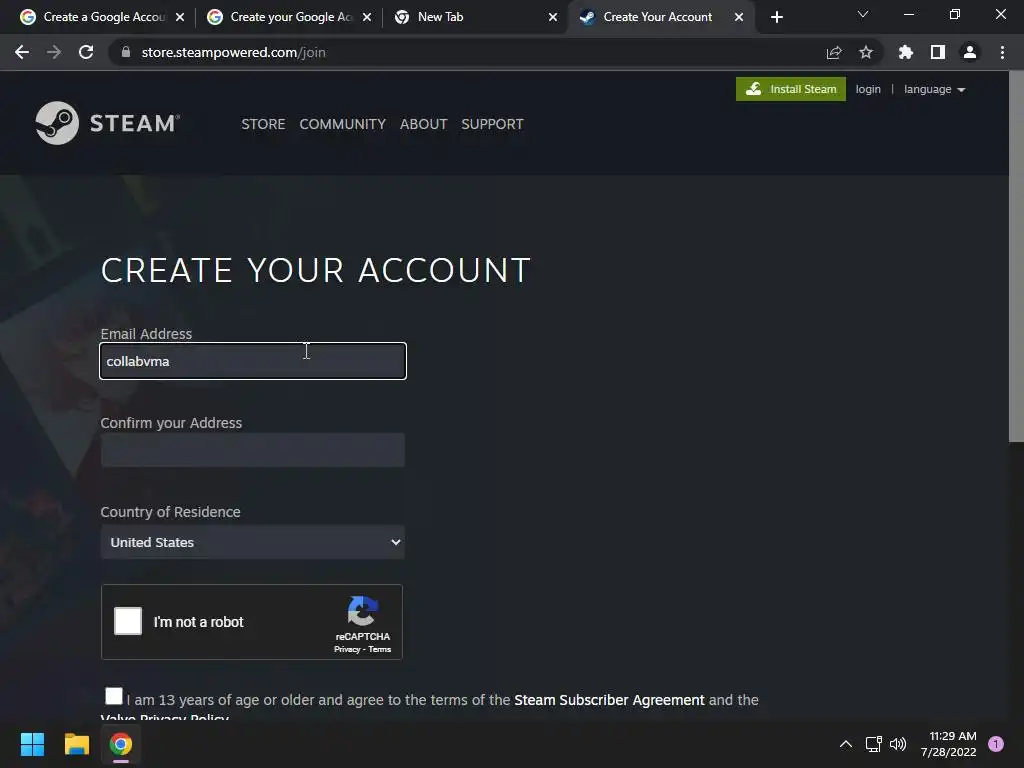This screenshot has height=768, width=1024.
Task: Toggle the Chrome side panel icon
Action: (938, 52)
